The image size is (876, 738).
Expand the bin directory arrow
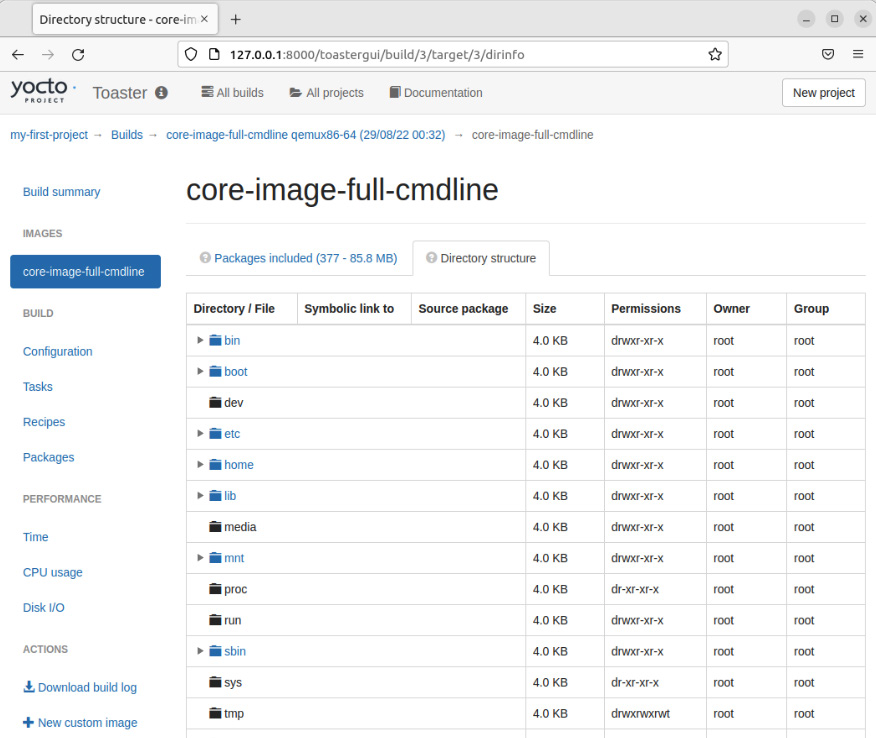click(200, 340)
